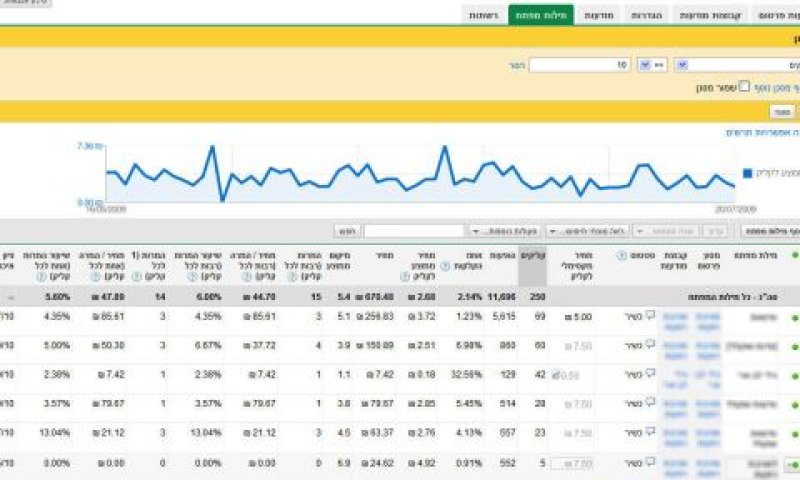
Task: Open status speech bubble in 42-clicks row
Action: pos(650,373)
